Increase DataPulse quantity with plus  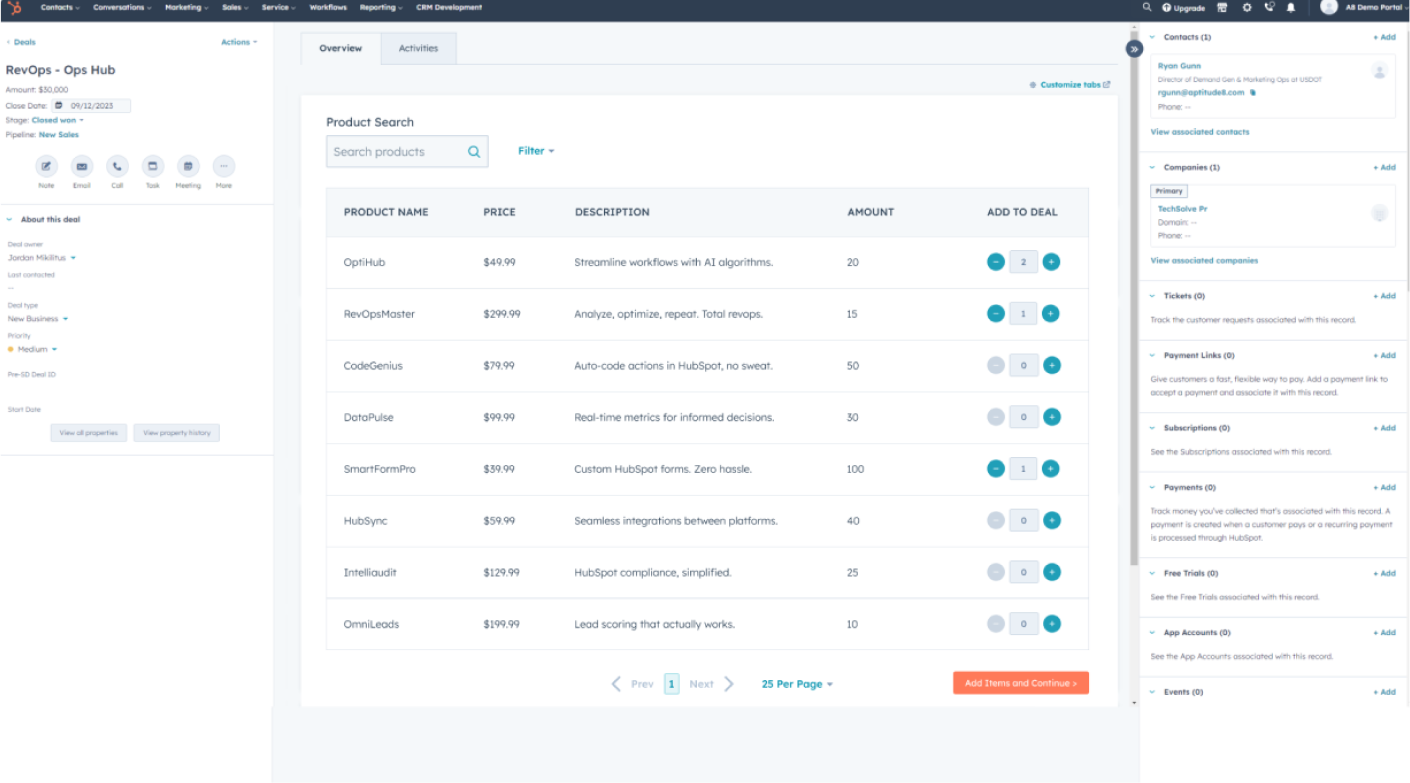(x=1051, y=417)
